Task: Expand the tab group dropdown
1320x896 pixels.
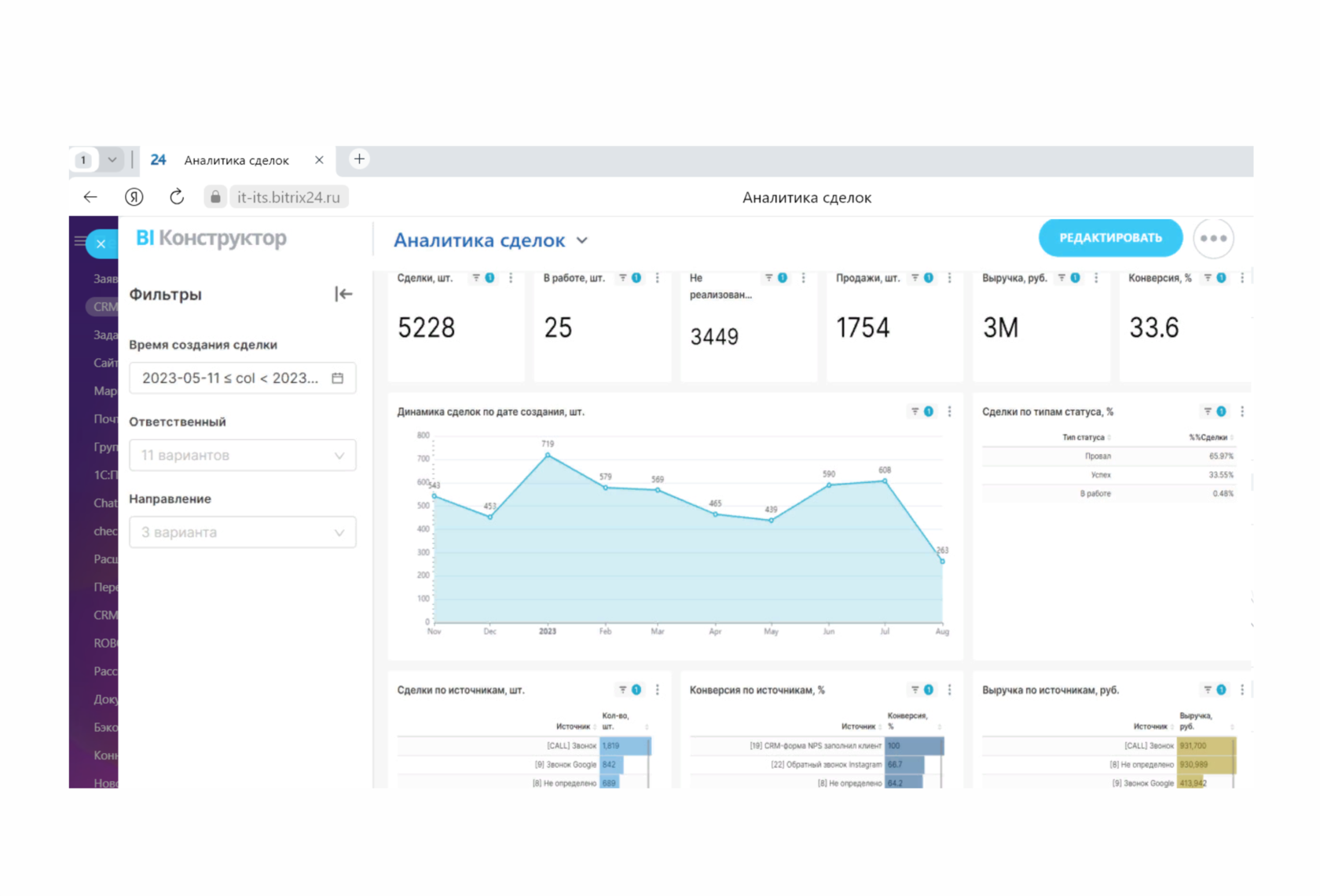Action: point(112,160)
